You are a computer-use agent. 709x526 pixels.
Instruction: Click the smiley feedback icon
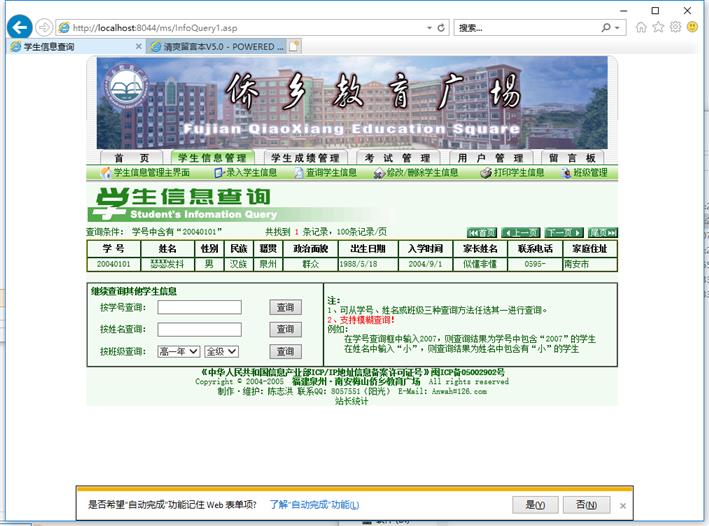692,27
